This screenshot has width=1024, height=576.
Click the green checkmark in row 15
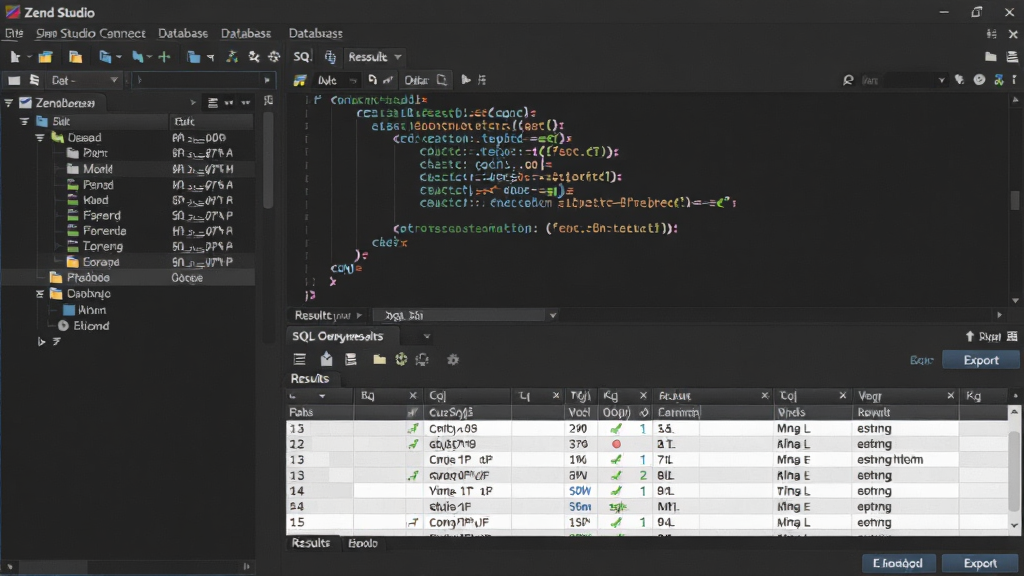pos(616,522)
